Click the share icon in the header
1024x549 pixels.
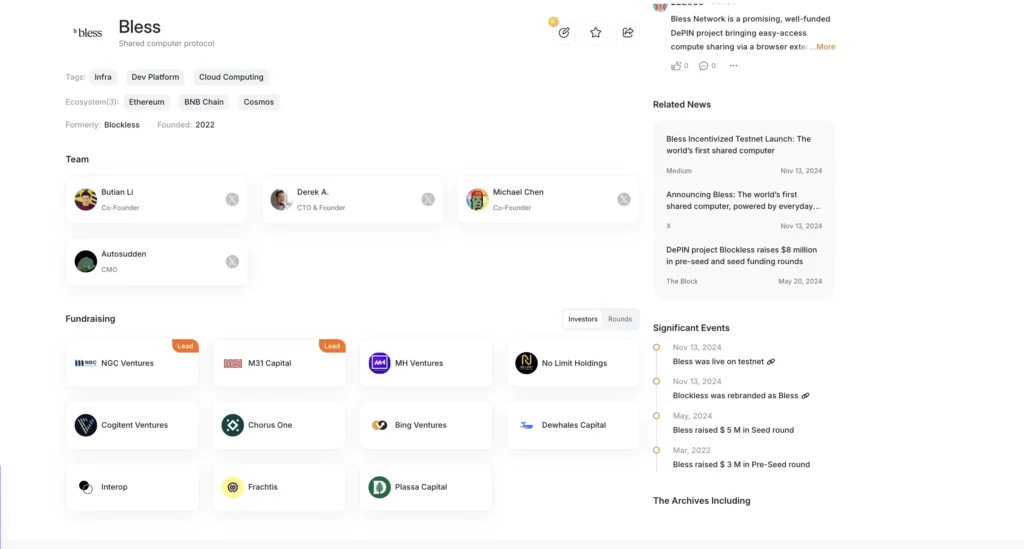point(628,33)
